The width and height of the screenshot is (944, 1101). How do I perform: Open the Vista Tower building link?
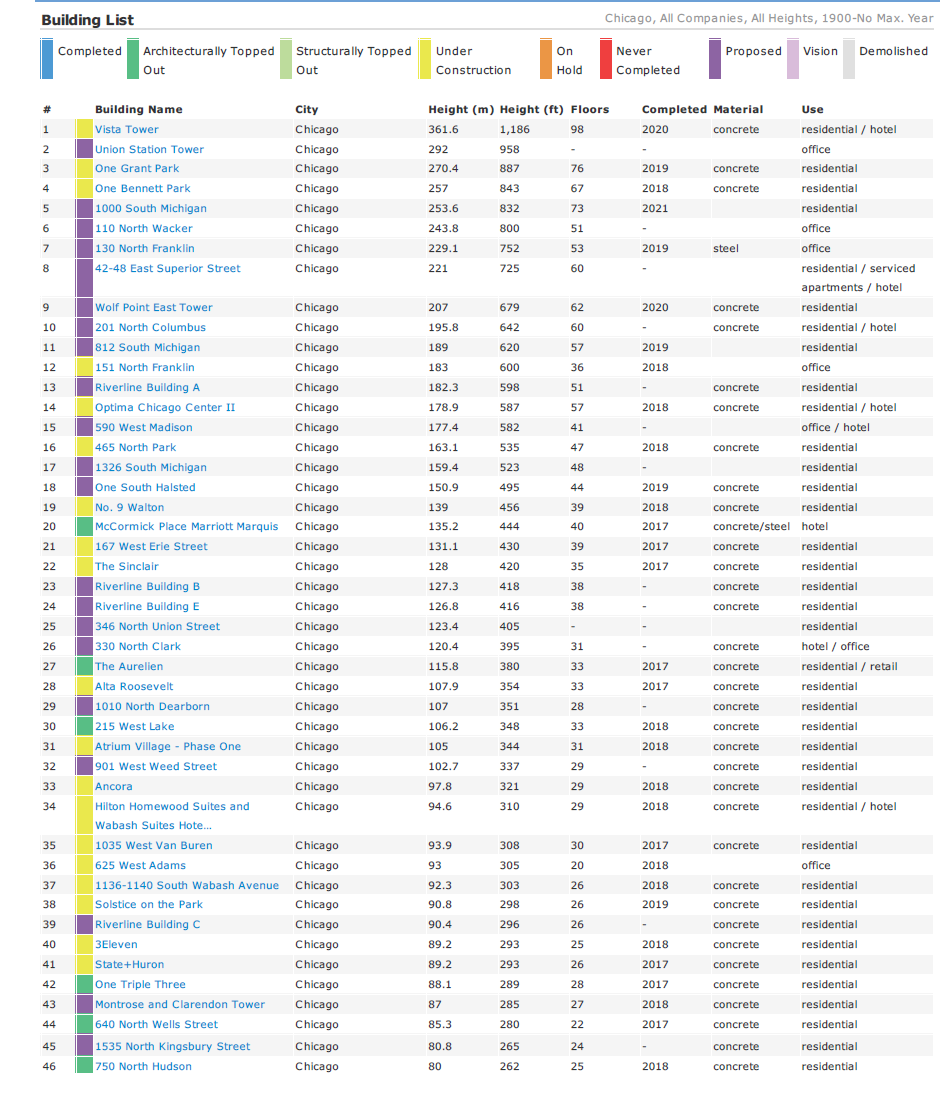[x=126, y=129]
